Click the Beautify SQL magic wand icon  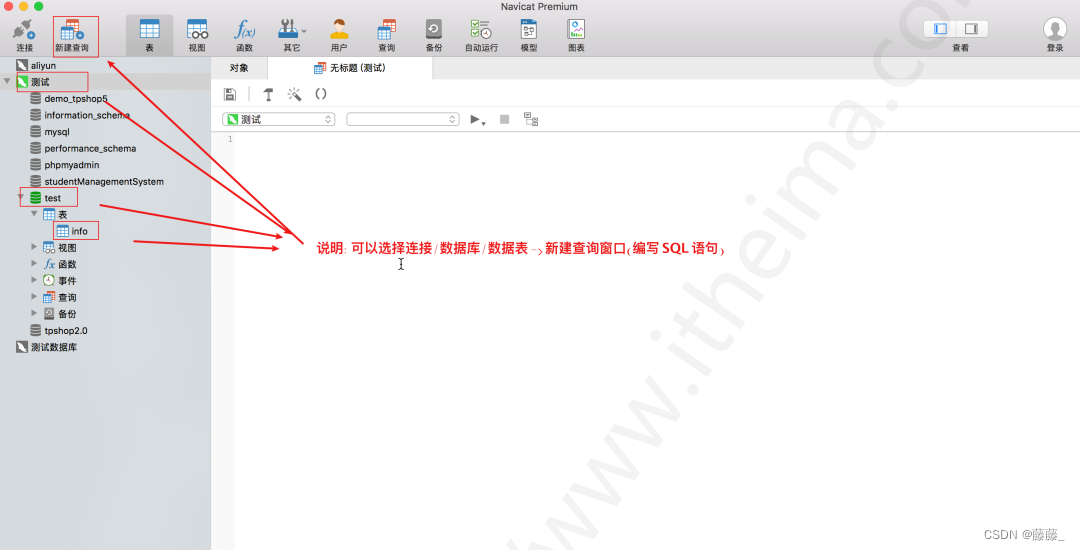click(294, 94)
